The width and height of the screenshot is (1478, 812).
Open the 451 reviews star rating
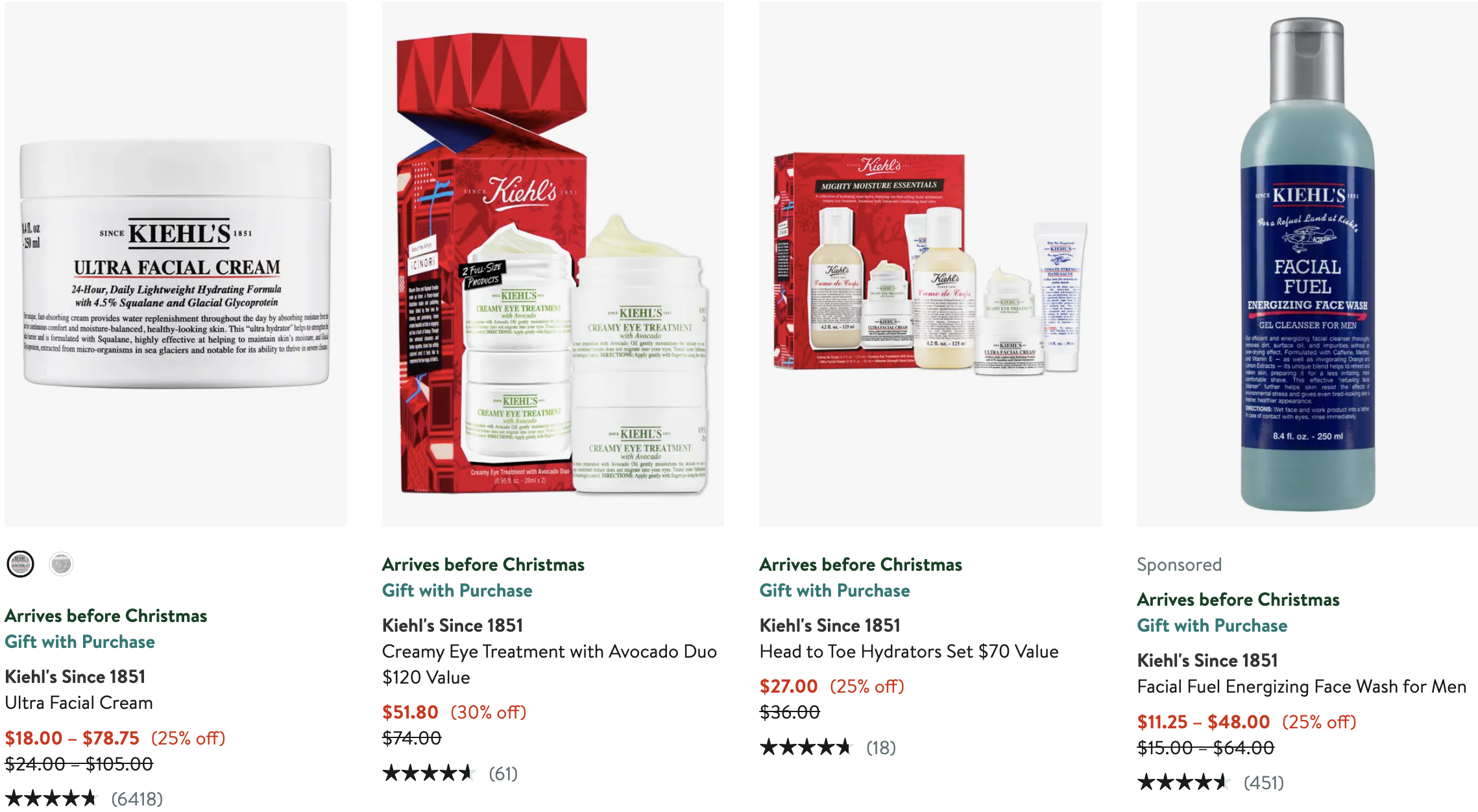coord(1211,782)
